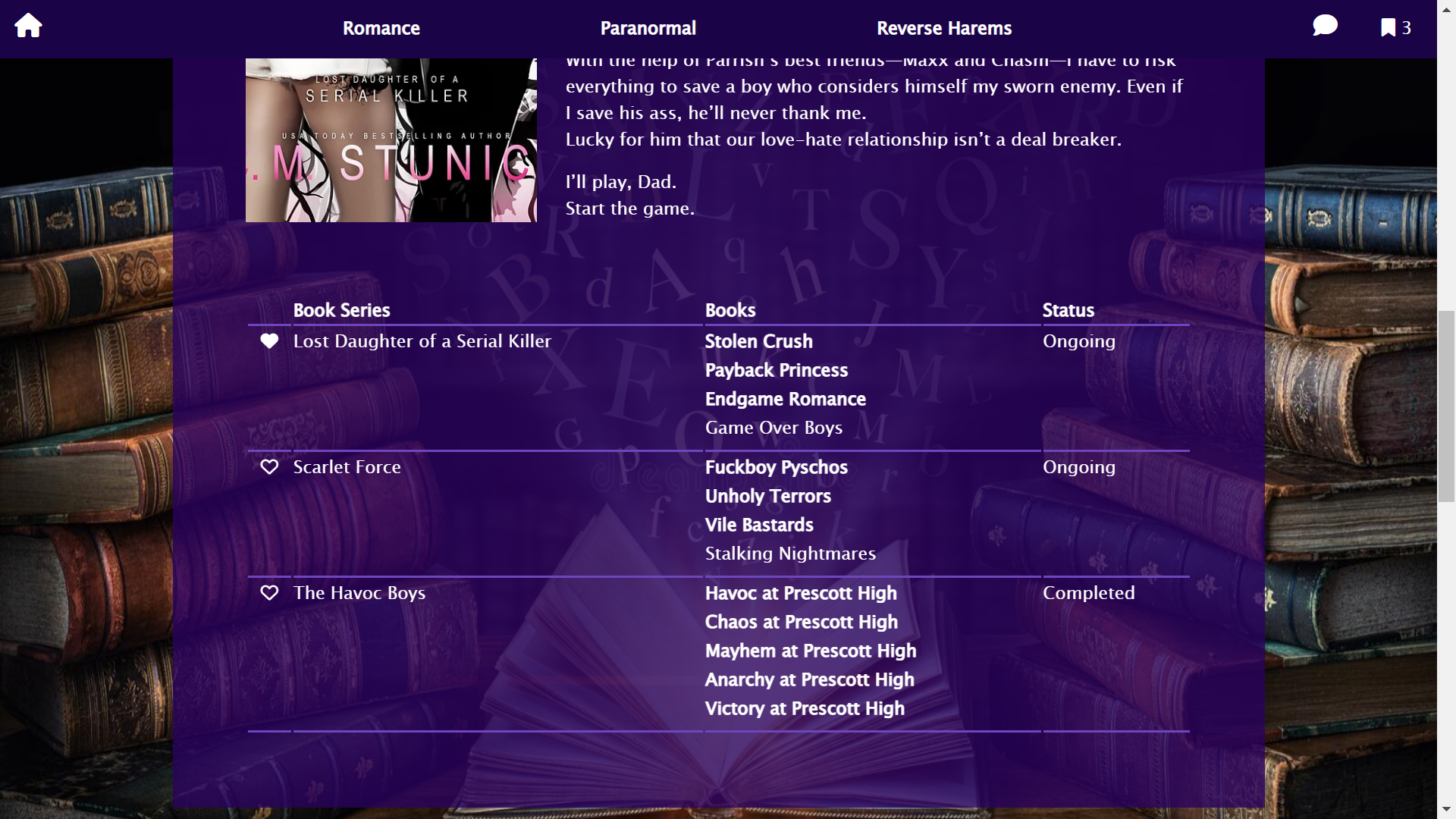Screen dimensions: 1456x819
Task: Open Havoc at Prescott High link
Action: (x=800, y=593)
